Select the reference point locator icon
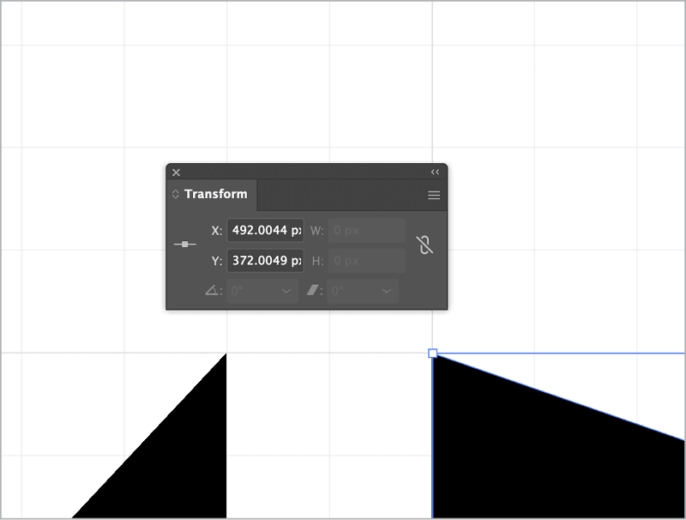Viewport: 686px width, 520px height. 185,244
